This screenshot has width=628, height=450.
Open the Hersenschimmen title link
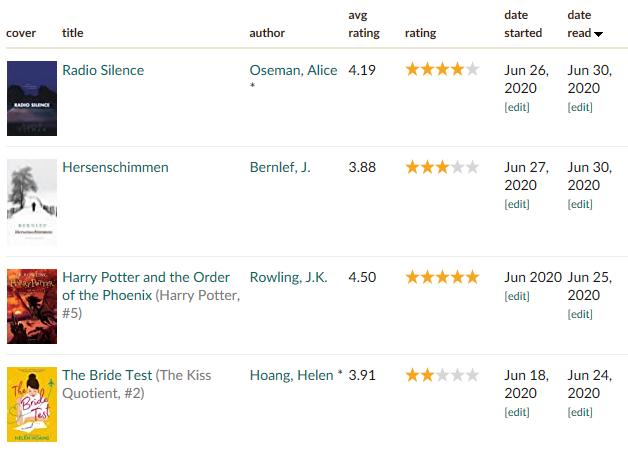click(x=115, y=167)
